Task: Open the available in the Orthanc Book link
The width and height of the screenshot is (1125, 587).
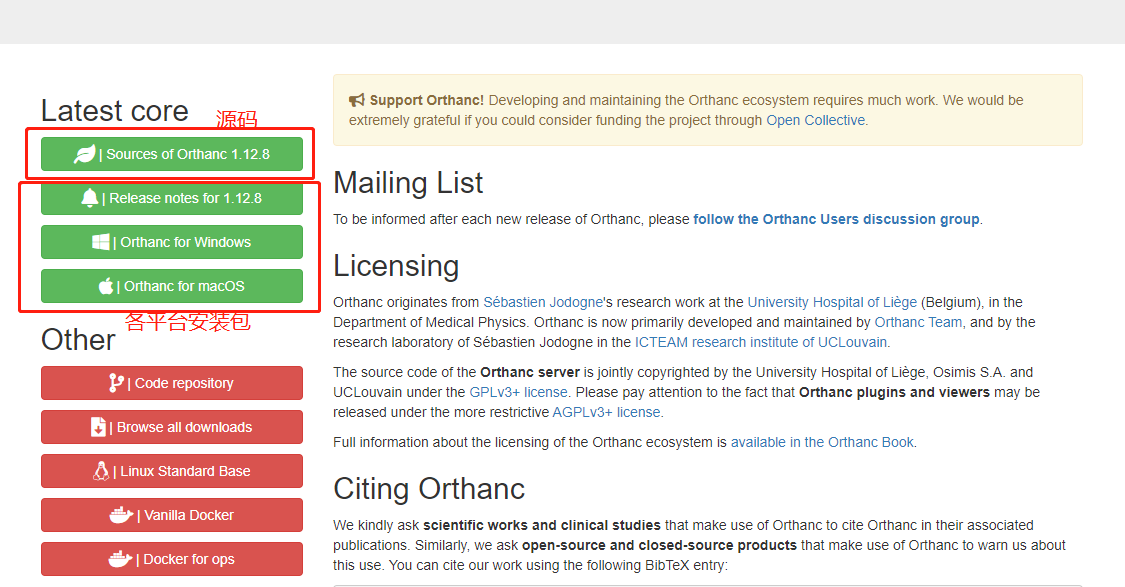Action: click(x=822, y=443)
